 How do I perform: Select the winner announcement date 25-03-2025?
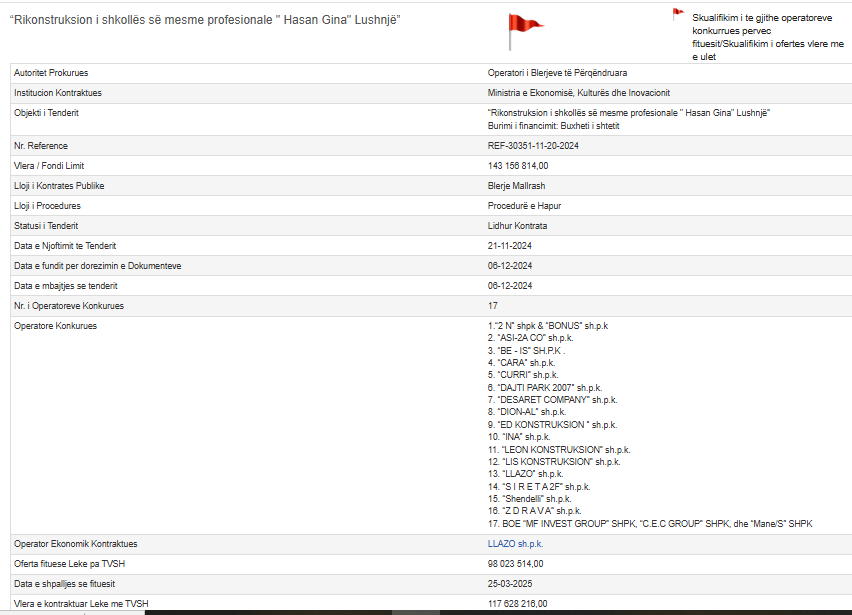[510, 584]
